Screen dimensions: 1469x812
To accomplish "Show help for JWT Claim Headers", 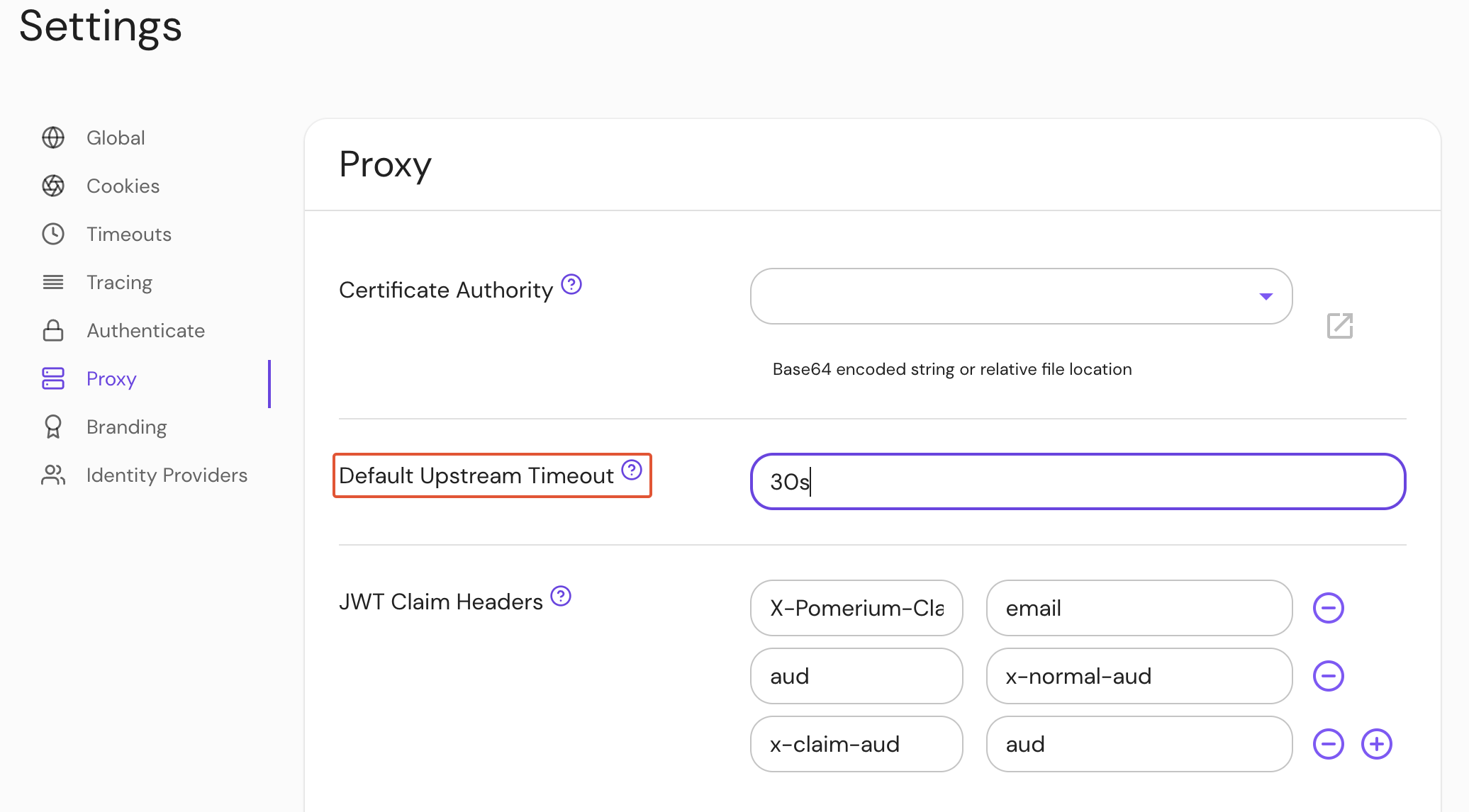I will coord(561,596).
